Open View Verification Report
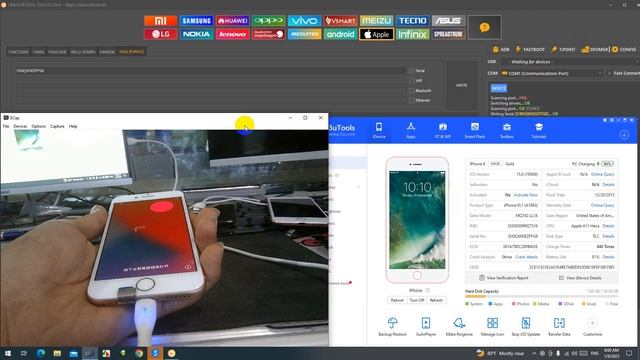Screen dimensions: 640x360 pyautogui.click(x=503, y=278)
